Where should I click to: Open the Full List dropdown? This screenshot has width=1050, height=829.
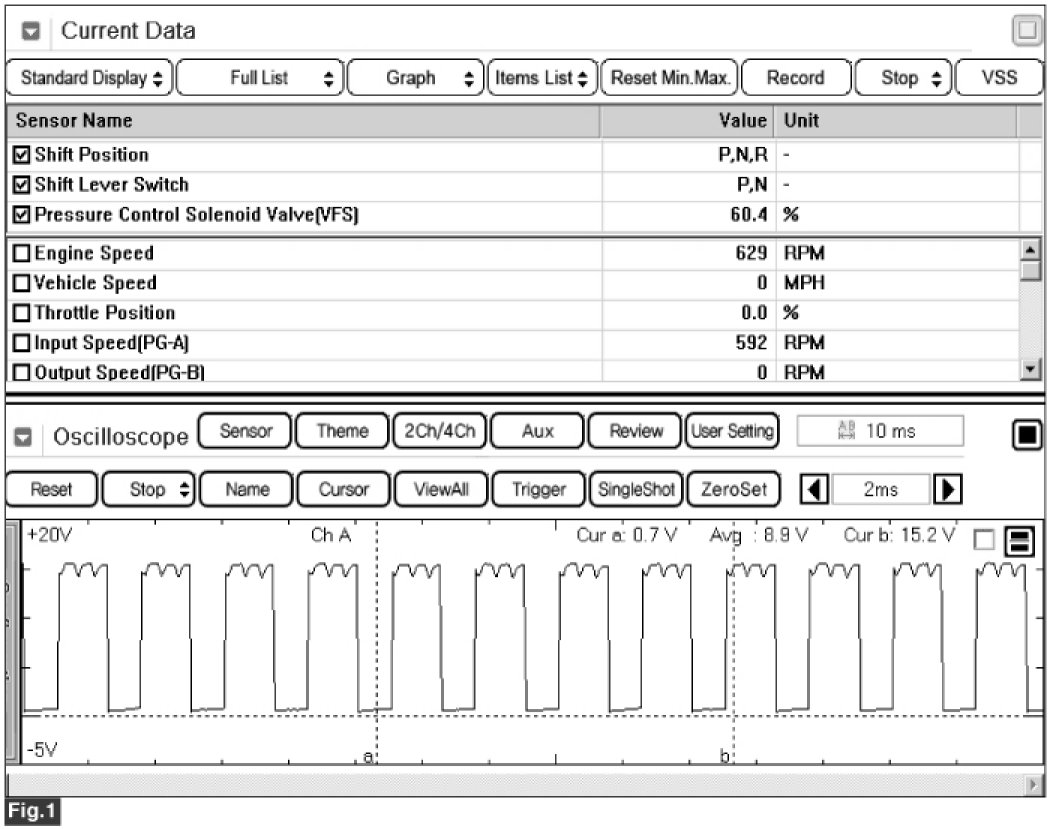261,78
